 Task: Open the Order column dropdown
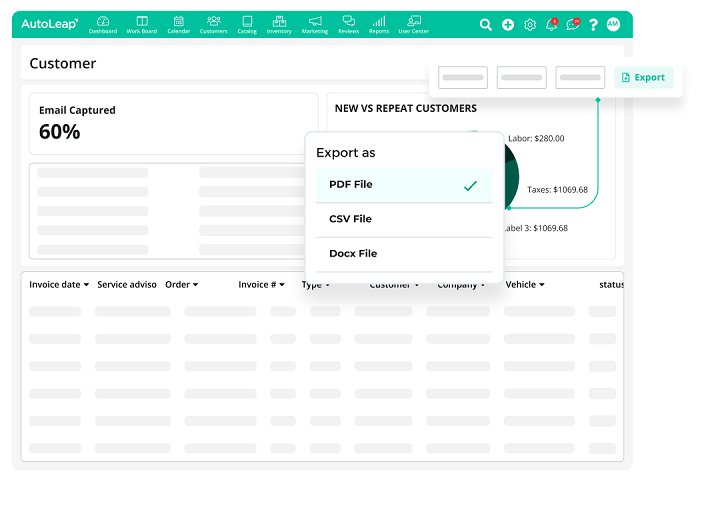(182, 285)
